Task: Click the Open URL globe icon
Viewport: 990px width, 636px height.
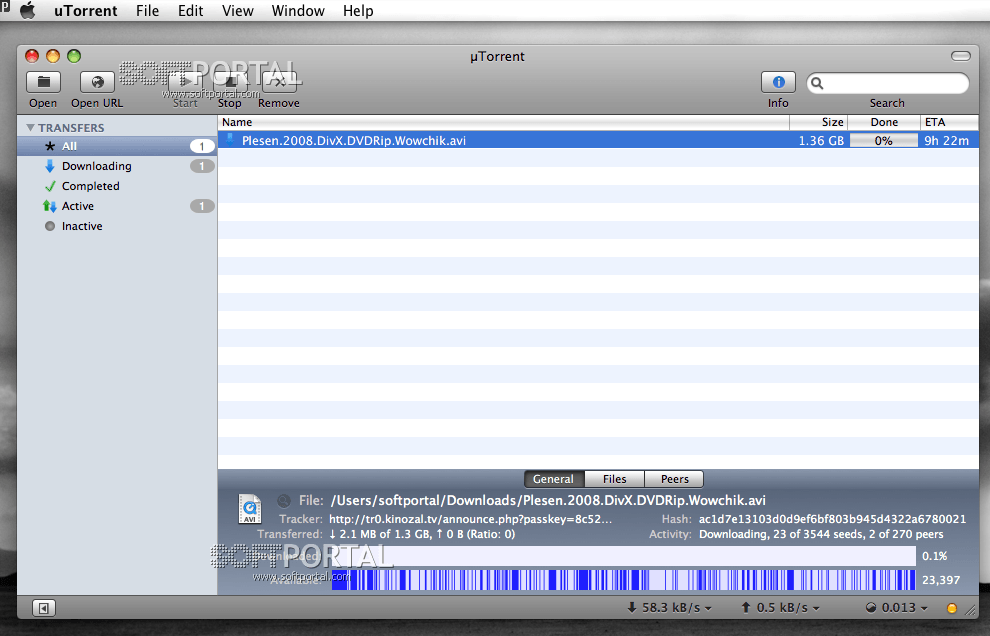Action: coord(97,82)
